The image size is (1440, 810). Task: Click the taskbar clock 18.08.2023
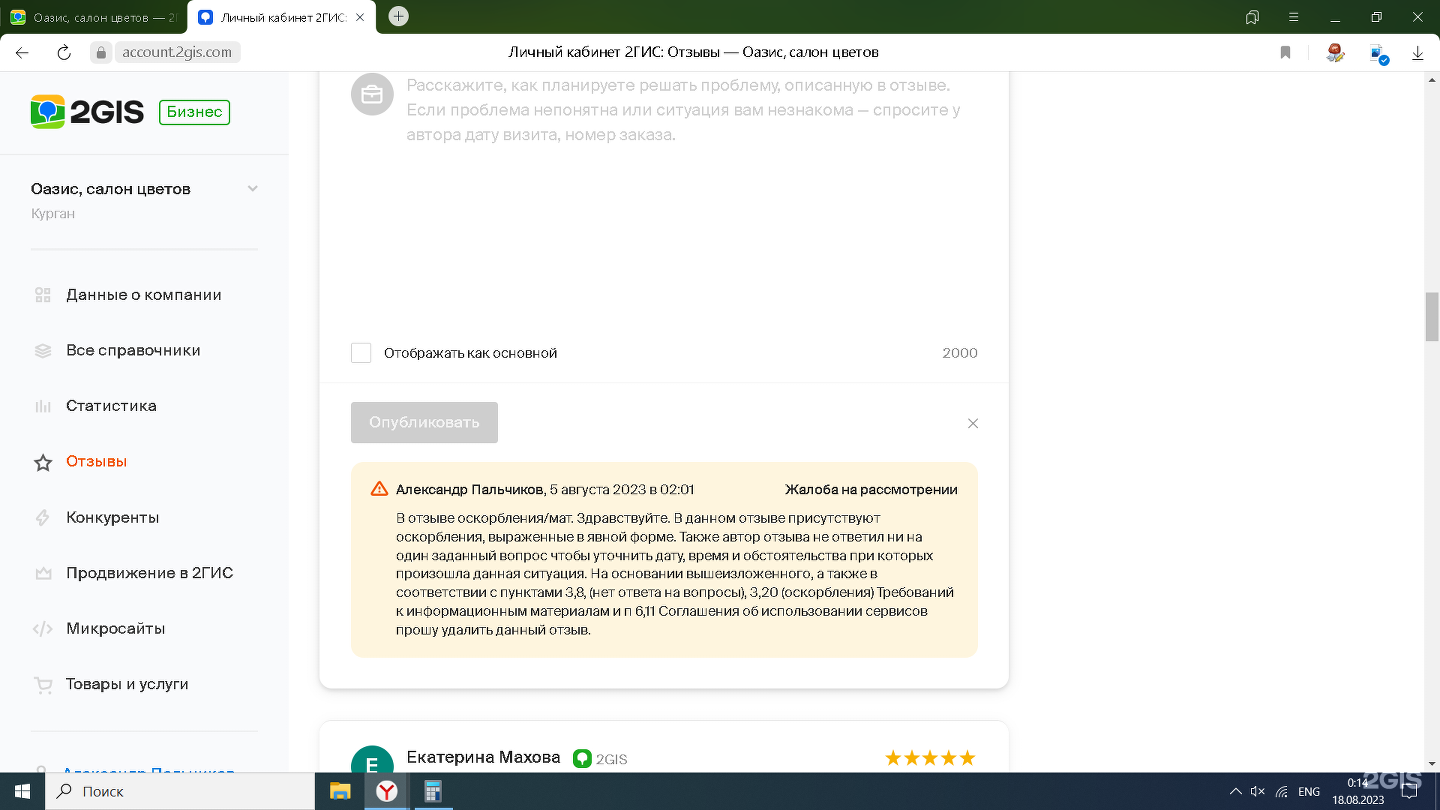pyautogui.click(x=1357, y=791)
